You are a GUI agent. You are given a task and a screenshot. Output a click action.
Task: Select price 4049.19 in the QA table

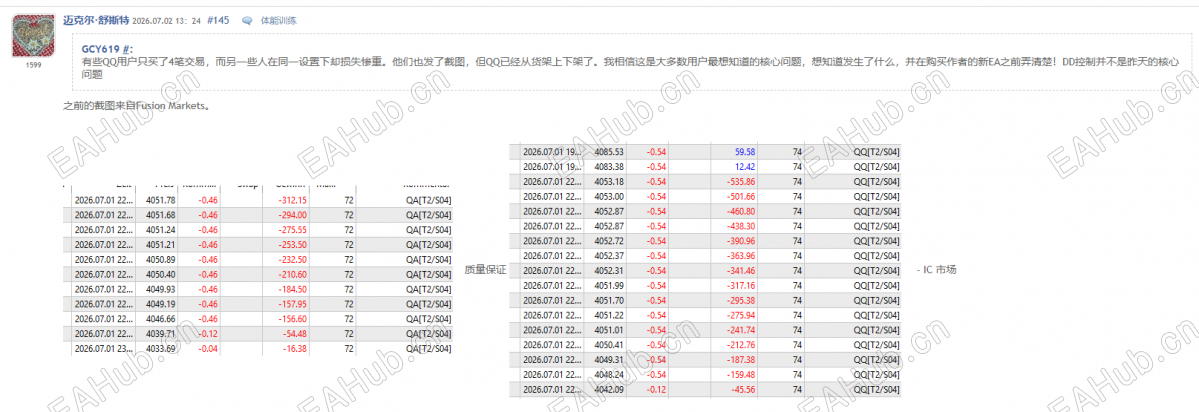(160, 303)
